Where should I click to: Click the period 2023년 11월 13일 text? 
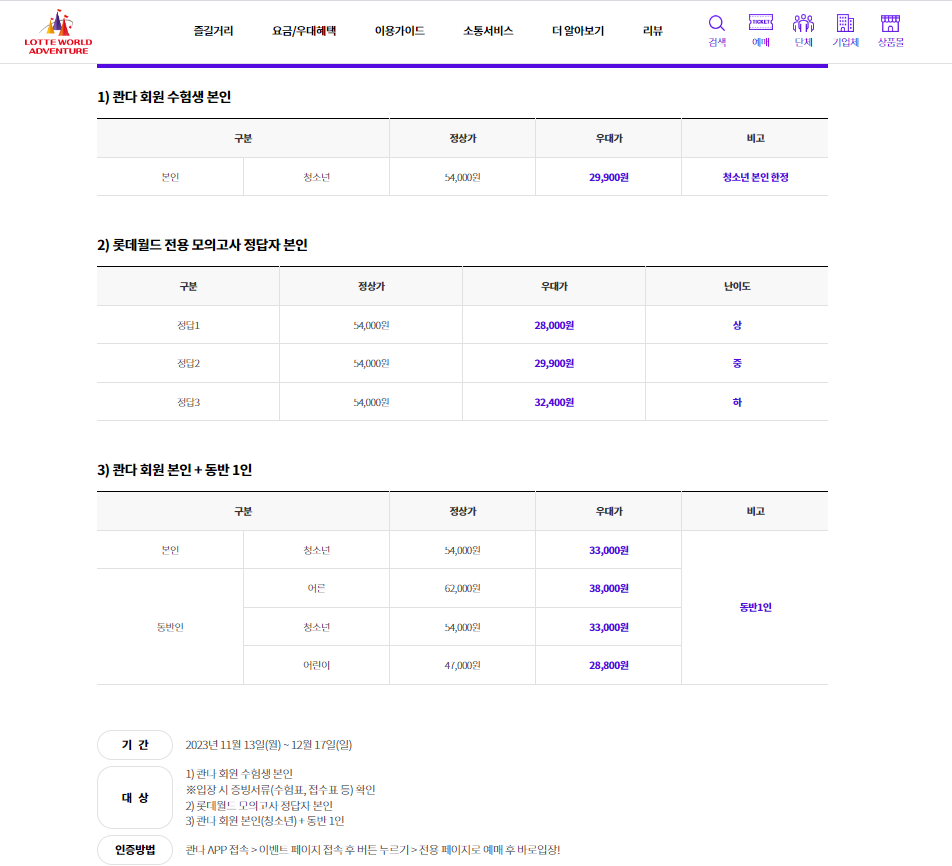click(x=268, y=745)
